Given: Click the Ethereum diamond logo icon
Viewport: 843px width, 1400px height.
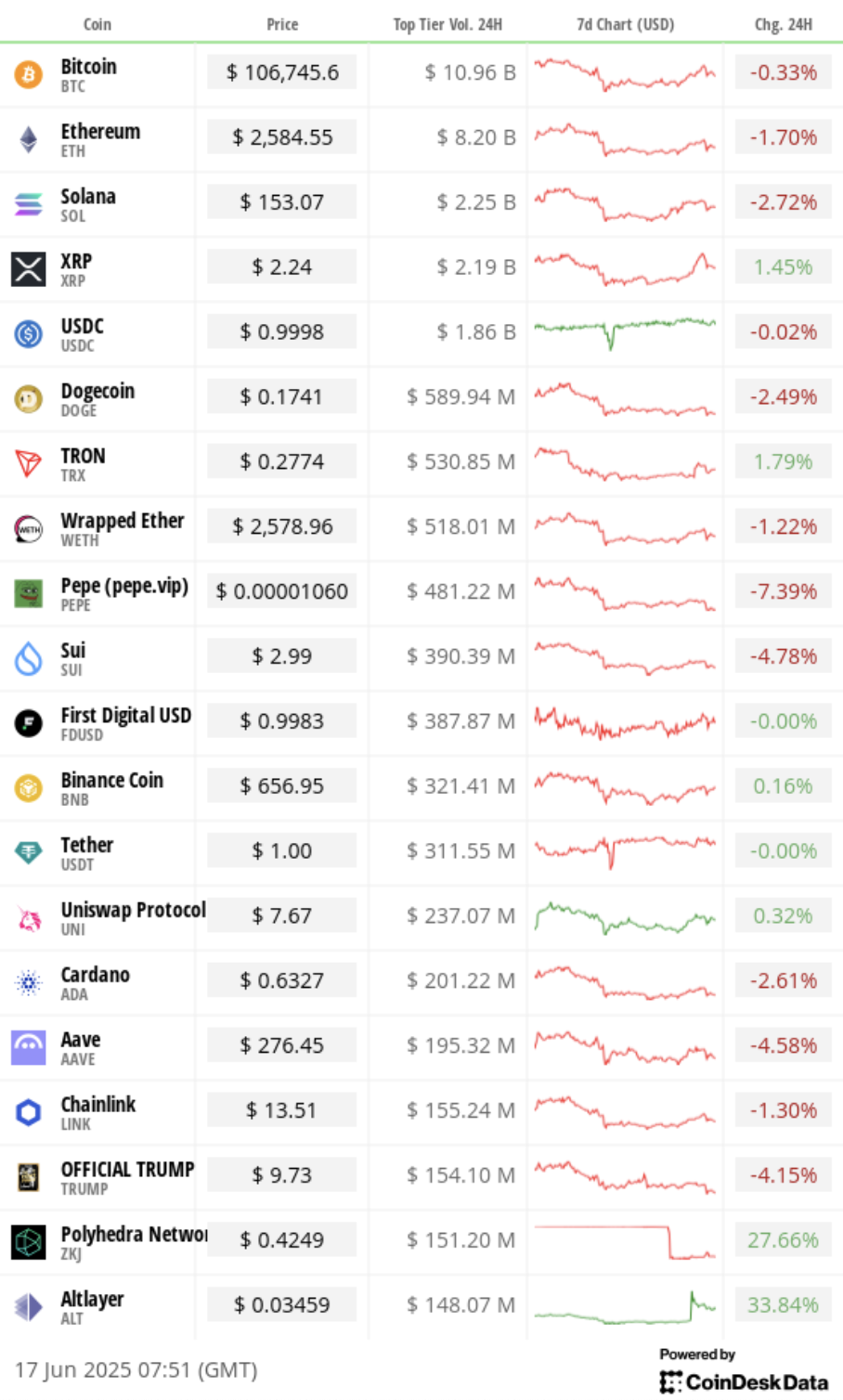Looking at the screenshot, I should click(29, 138).
